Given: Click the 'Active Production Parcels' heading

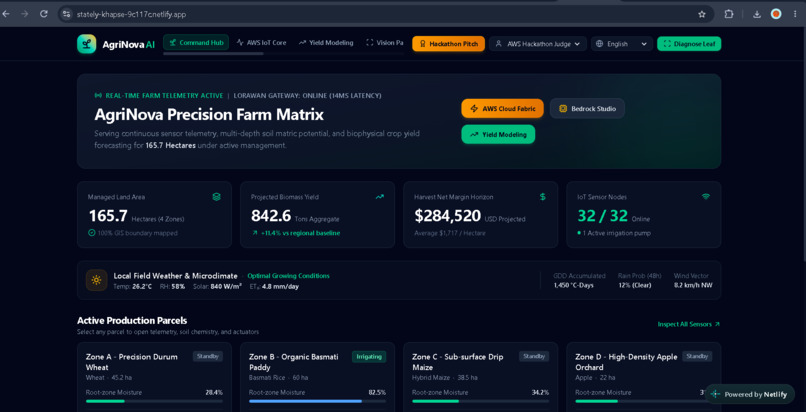Looking at the screenshot, I should click(x=132, y=321).
